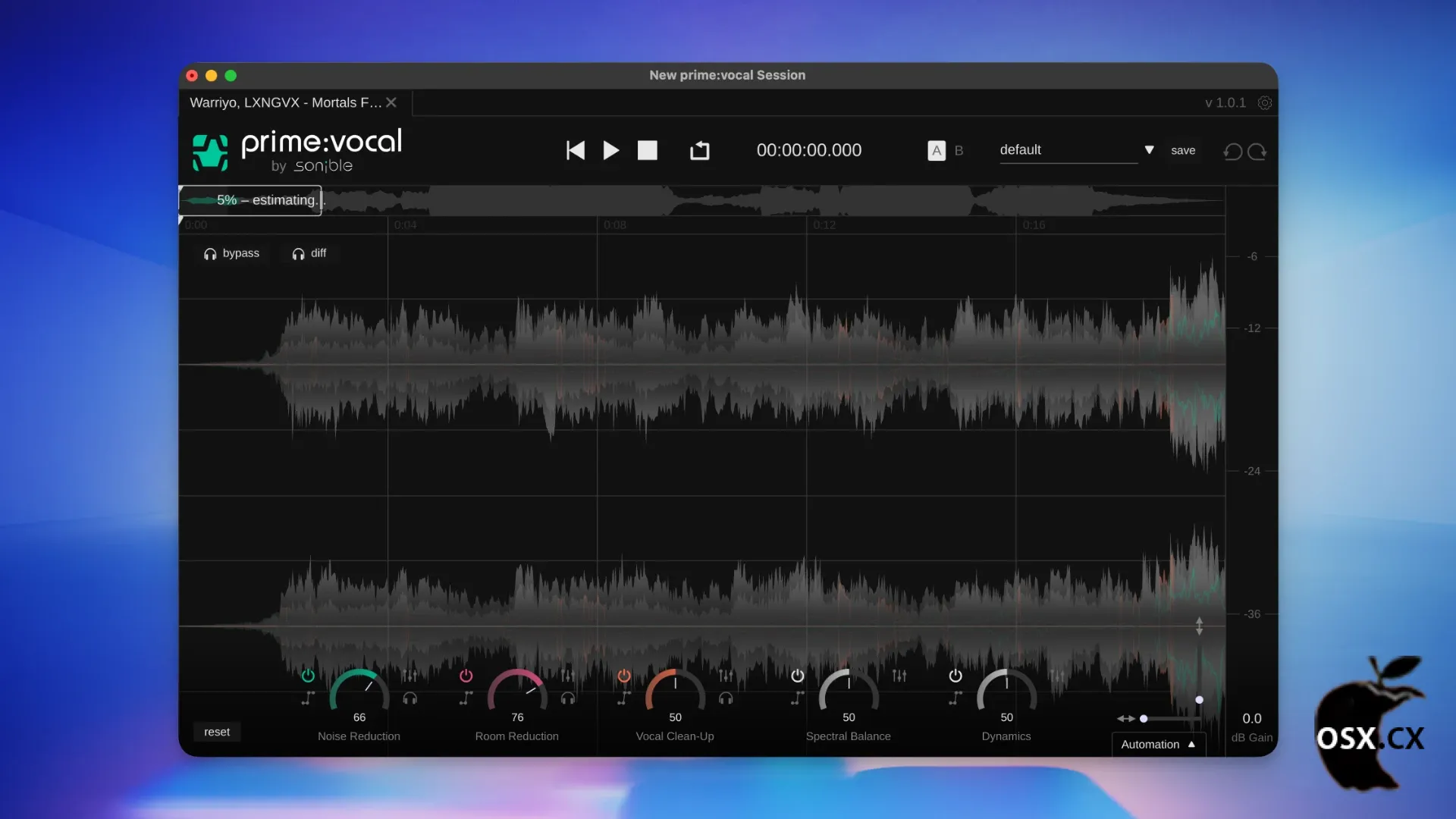Click the horizontal zoom arrows icon
The image size is (1456, 819).
(1125, 718)
